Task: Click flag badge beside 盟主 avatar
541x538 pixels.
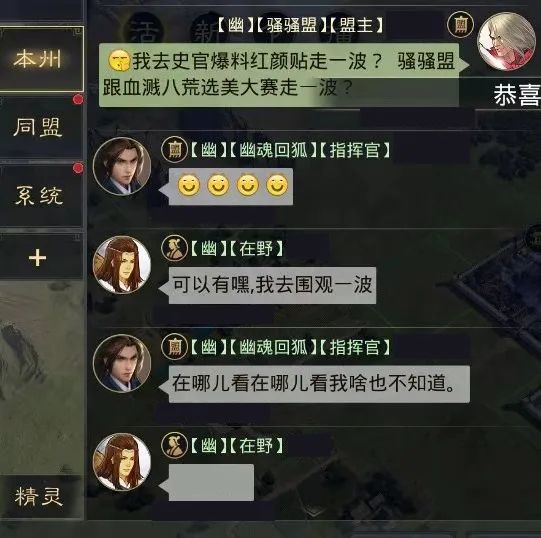Action: click(x=460, y=25)
